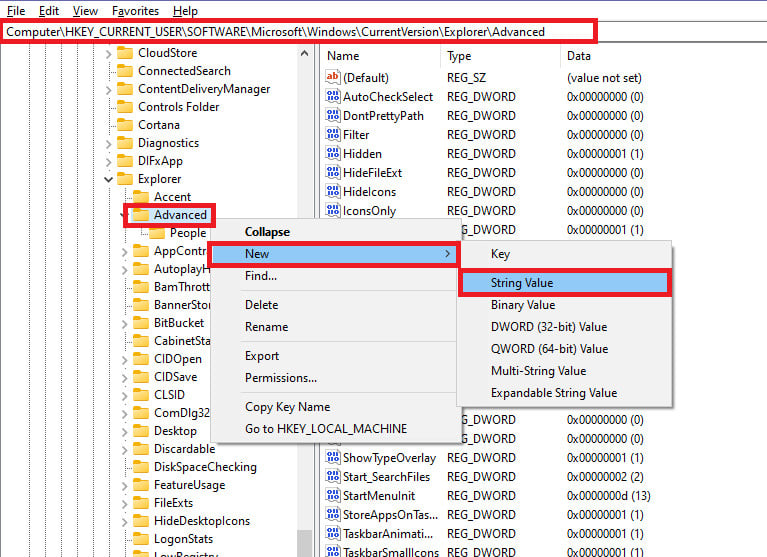
Task: Sort values by the Name column header
Action: (x=382, y=56)
